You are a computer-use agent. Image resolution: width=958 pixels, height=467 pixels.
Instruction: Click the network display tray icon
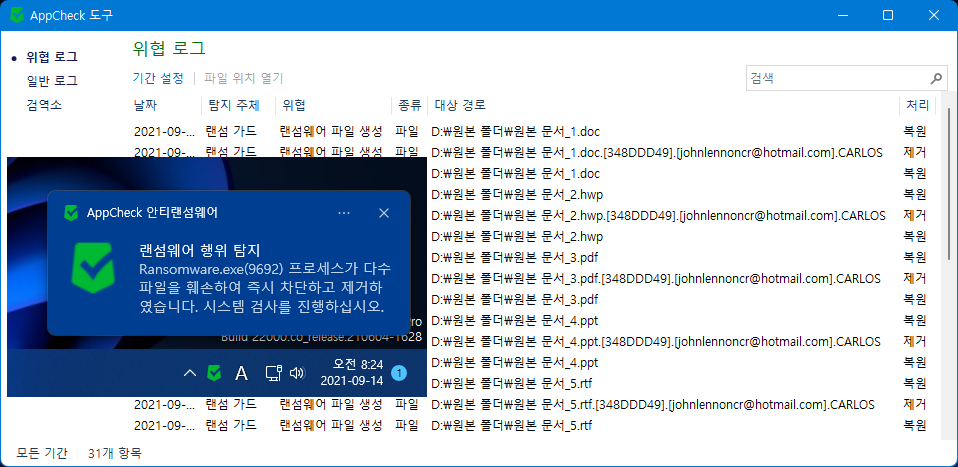tap(272, 373)
